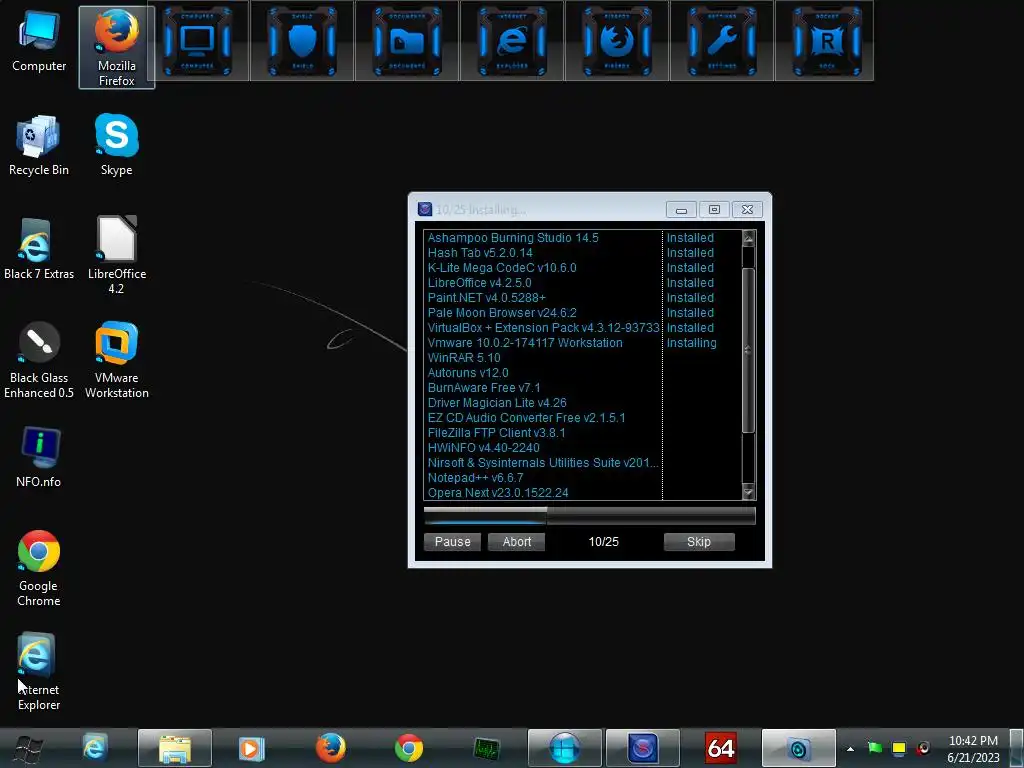Image resolution: width=1024 pixels, height=768 pixels.
Task: Open Internet Explorer from the taskbar
Action: pos(95,748)
